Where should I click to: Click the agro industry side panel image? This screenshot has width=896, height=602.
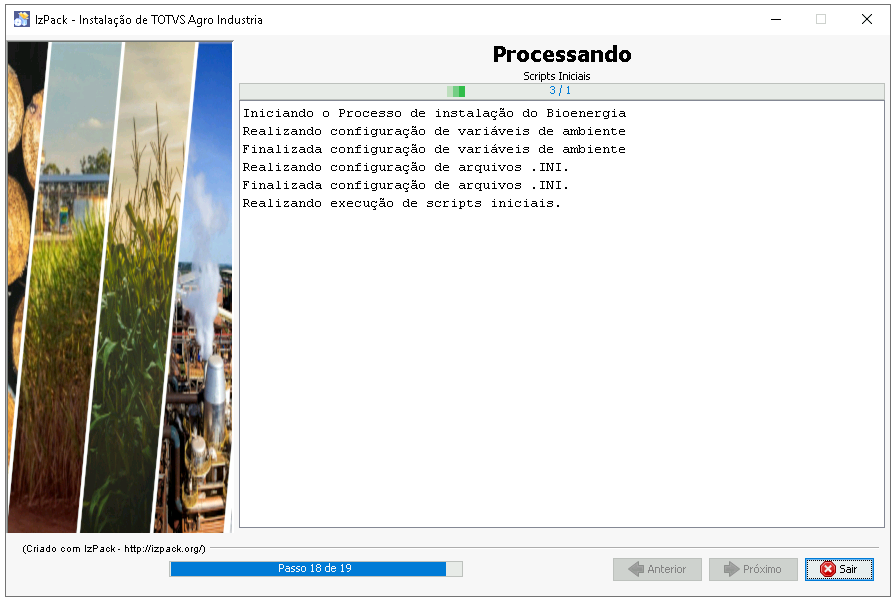point(120,287)
